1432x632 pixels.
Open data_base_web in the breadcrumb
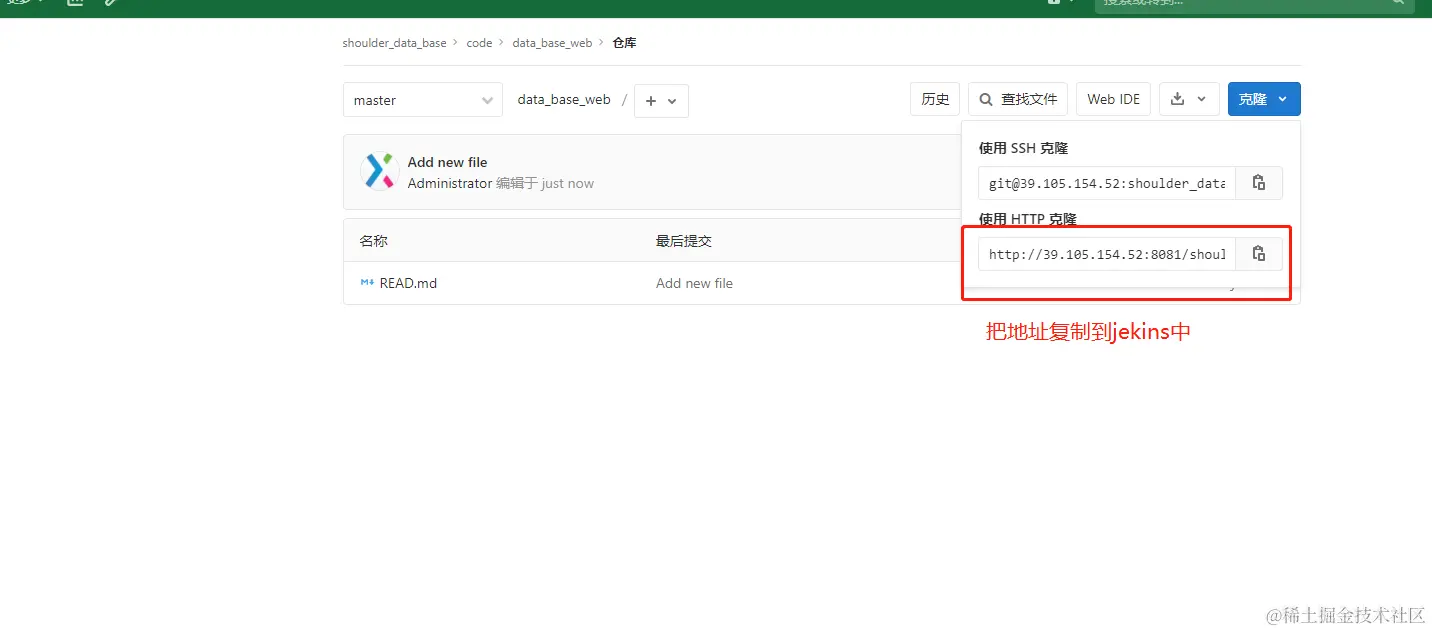pyautogui.click(x=552, y=43)
